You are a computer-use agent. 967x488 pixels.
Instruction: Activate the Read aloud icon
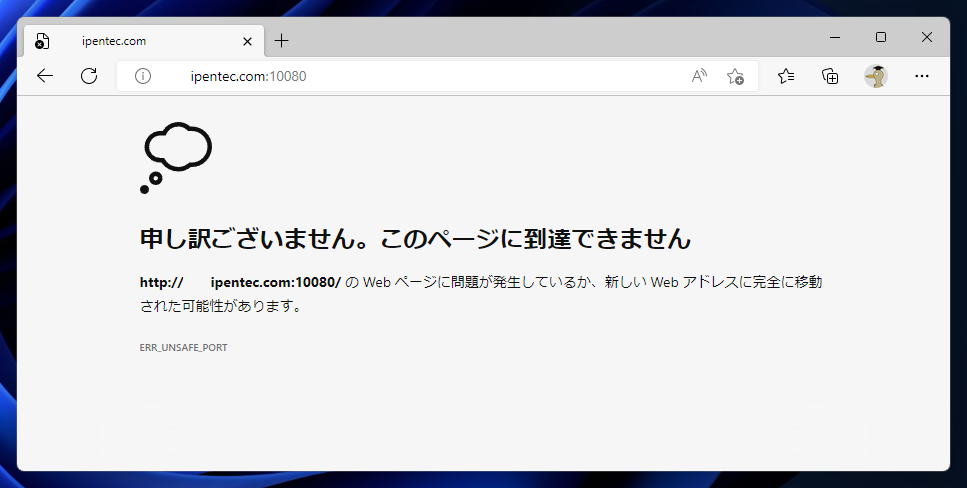tap(699, 76)
